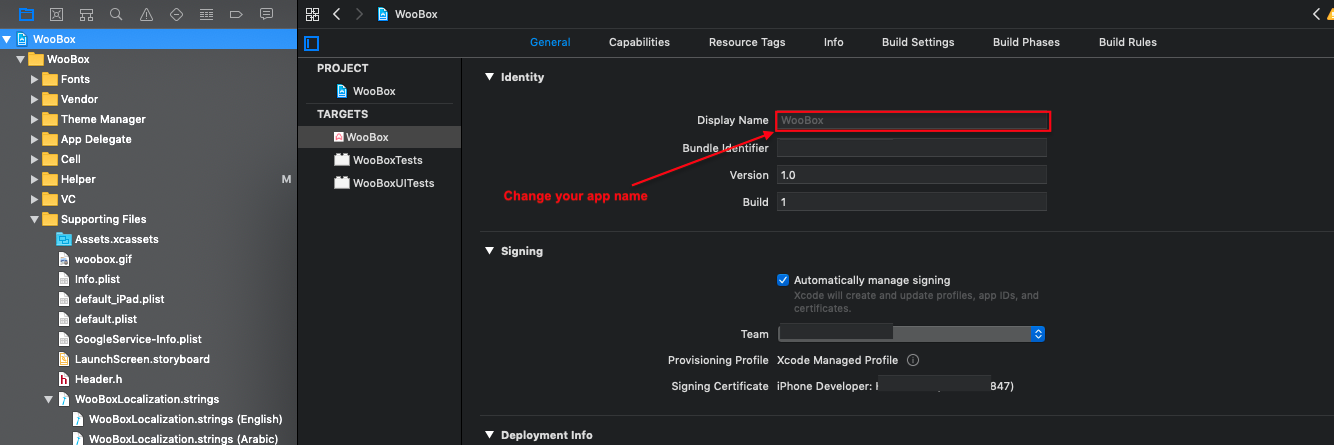Image resolution: width=1334 pixels, height=445 pixels.
Task: Collapse the Deployment Info section
Action: click(489, 435)
